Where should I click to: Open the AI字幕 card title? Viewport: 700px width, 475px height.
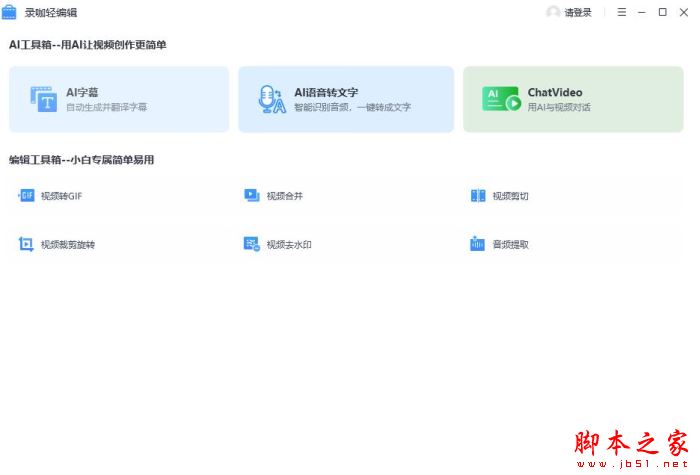pos(82,92)
